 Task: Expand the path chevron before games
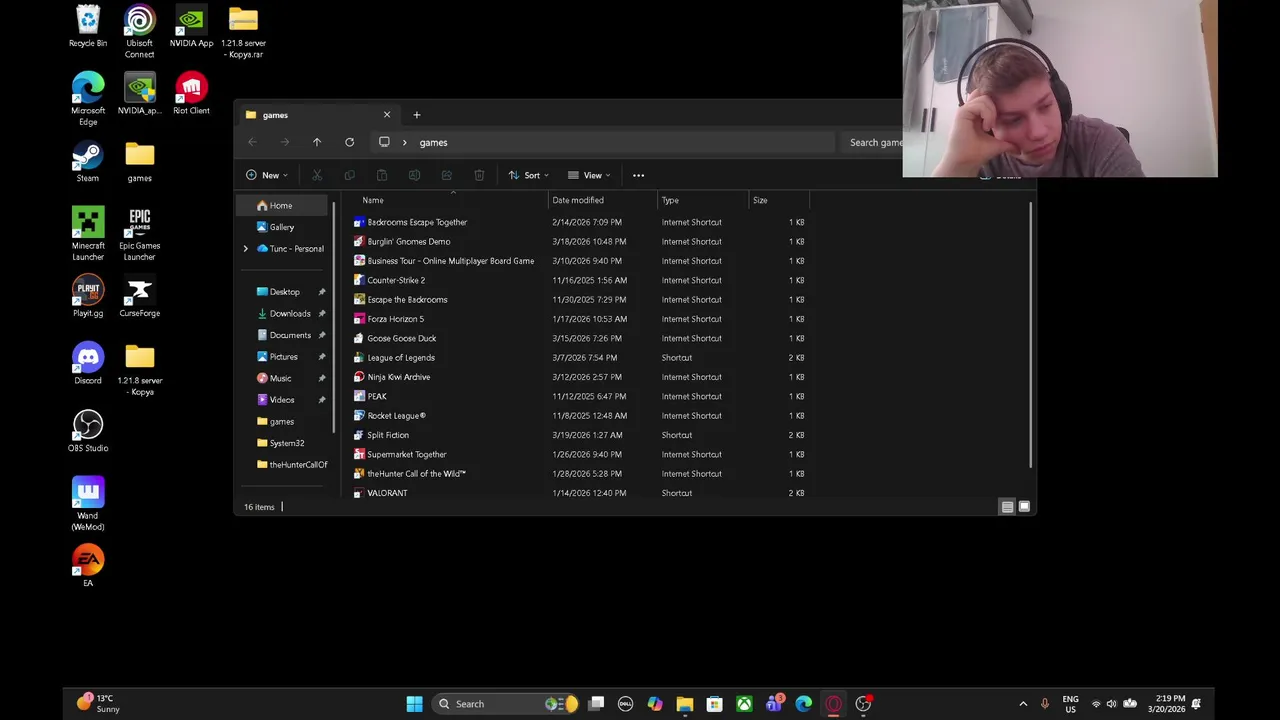click(x=404, y=142)
